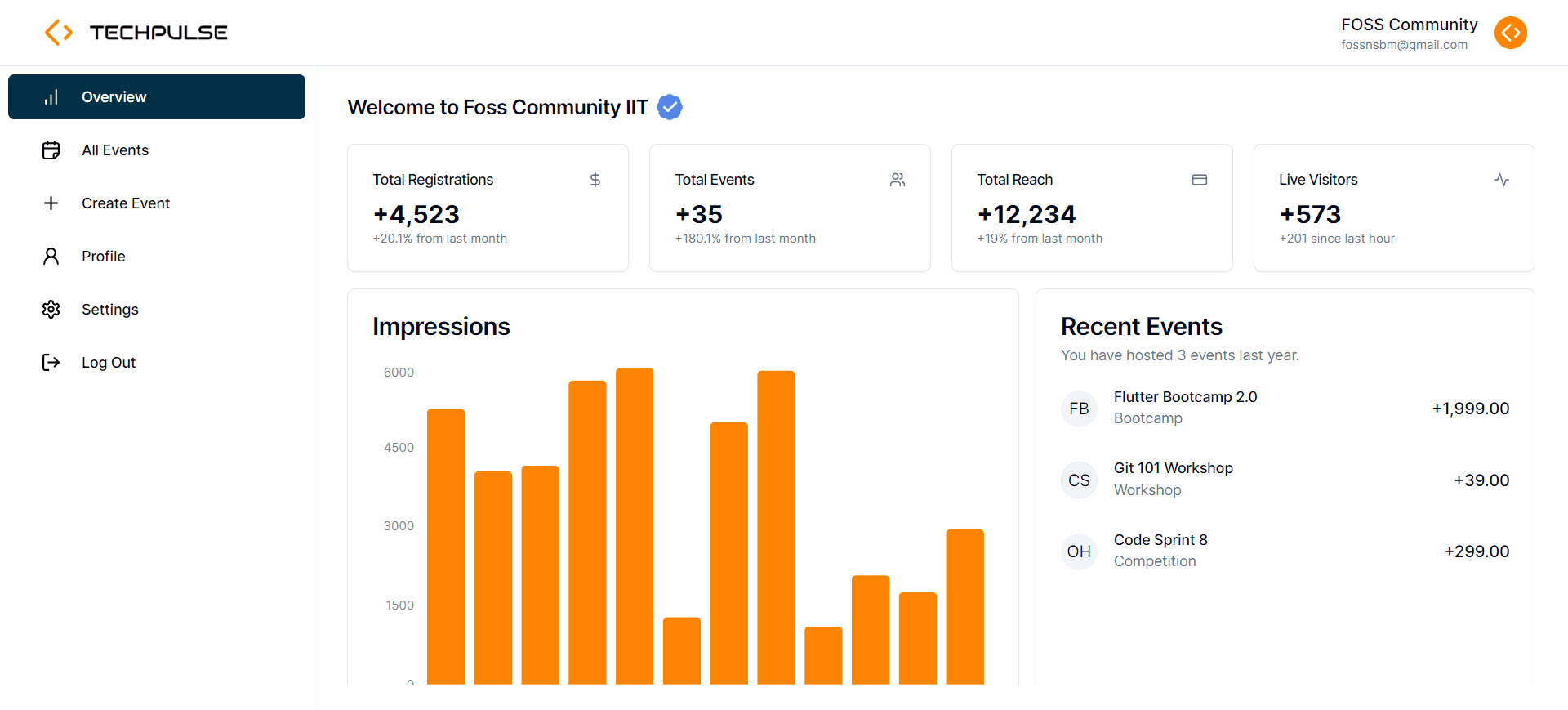Click the last bar in Impressions chart
This screenshot has height=710, width=1568.
tap(965, 607)
